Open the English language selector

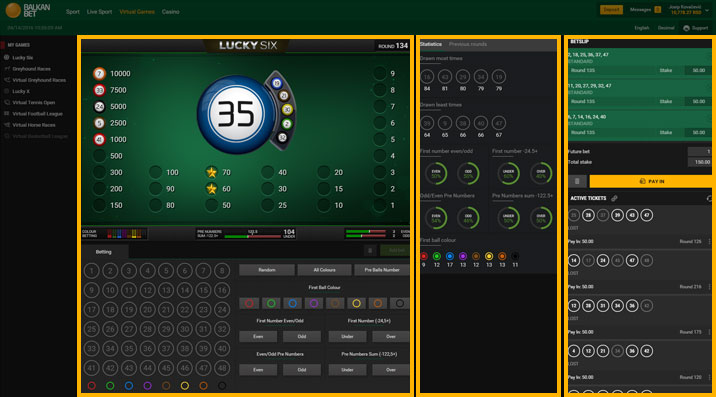pos(642,28)
